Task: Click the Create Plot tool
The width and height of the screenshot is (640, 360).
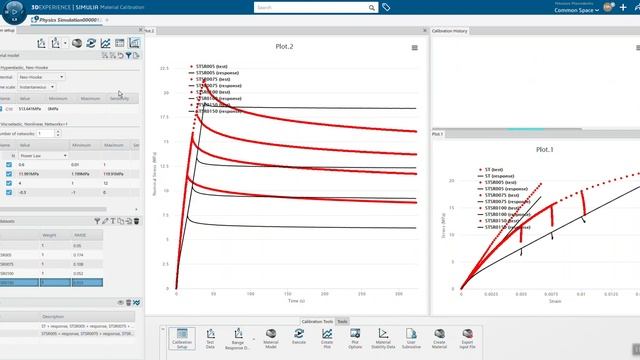Action: click(x=327, y=338)
